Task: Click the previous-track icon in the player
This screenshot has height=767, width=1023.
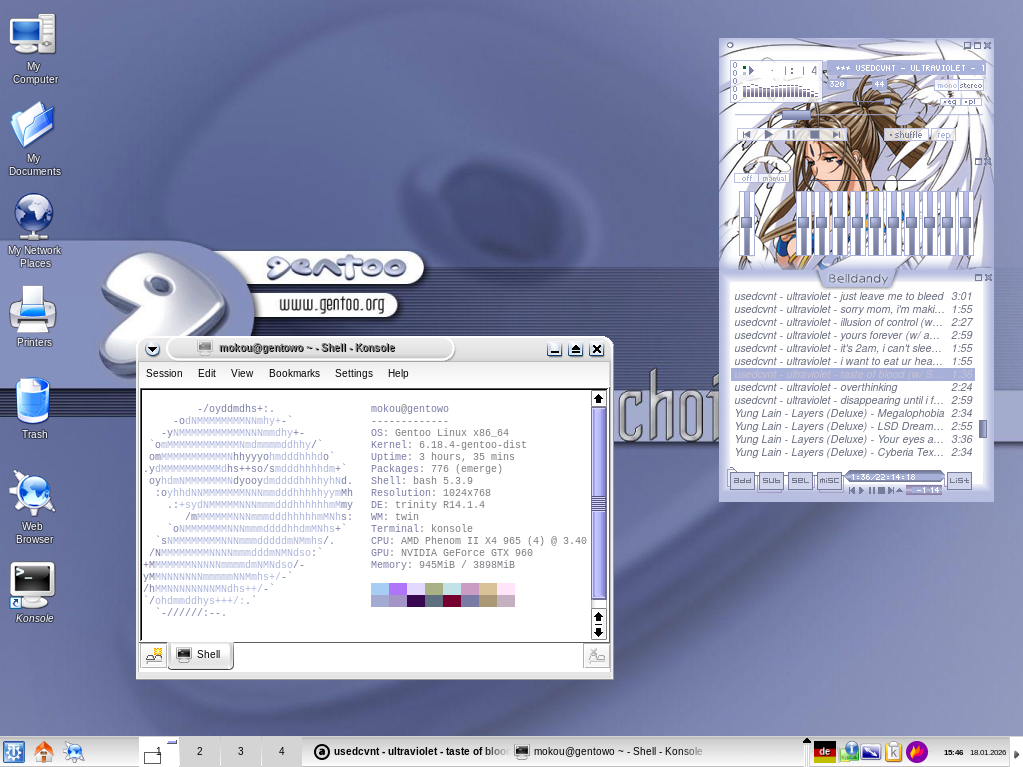Action: tap(746, 134)
